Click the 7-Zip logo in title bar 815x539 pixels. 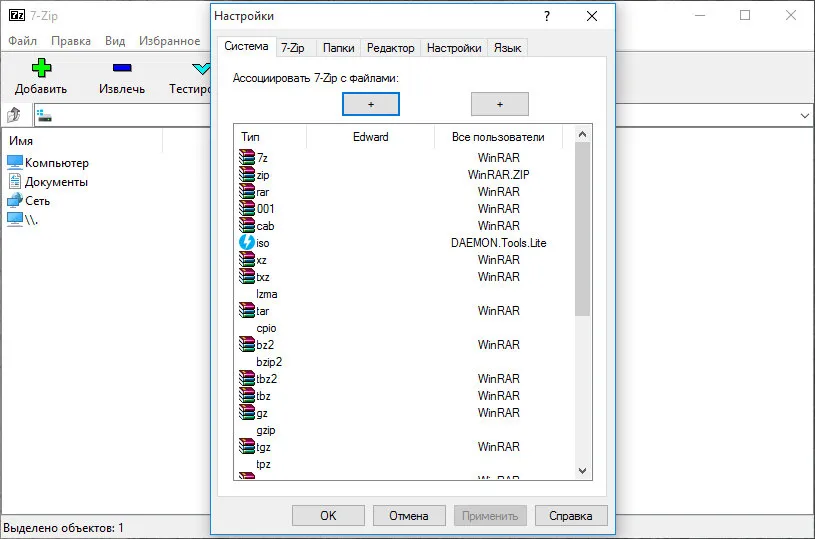(x=17, y=15)
